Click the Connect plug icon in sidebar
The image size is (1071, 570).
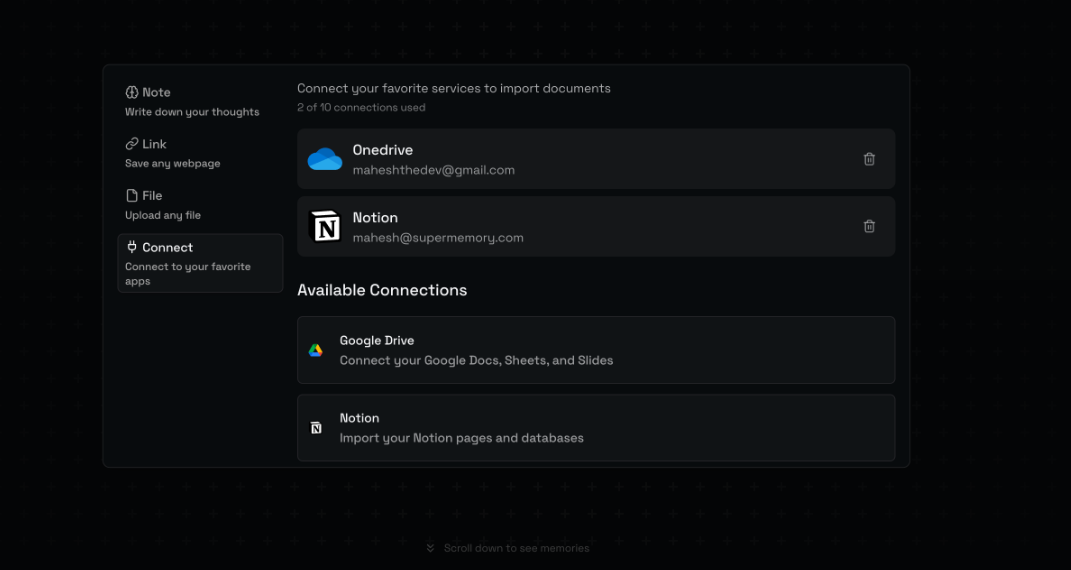coord(132,247)
